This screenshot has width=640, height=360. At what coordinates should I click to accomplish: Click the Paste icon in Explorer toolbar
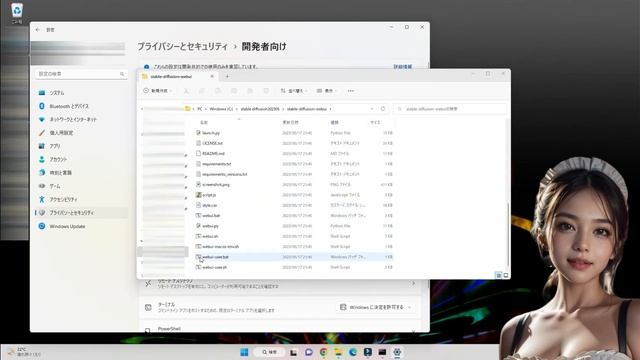pyautogui.click(x=218, y=91)
